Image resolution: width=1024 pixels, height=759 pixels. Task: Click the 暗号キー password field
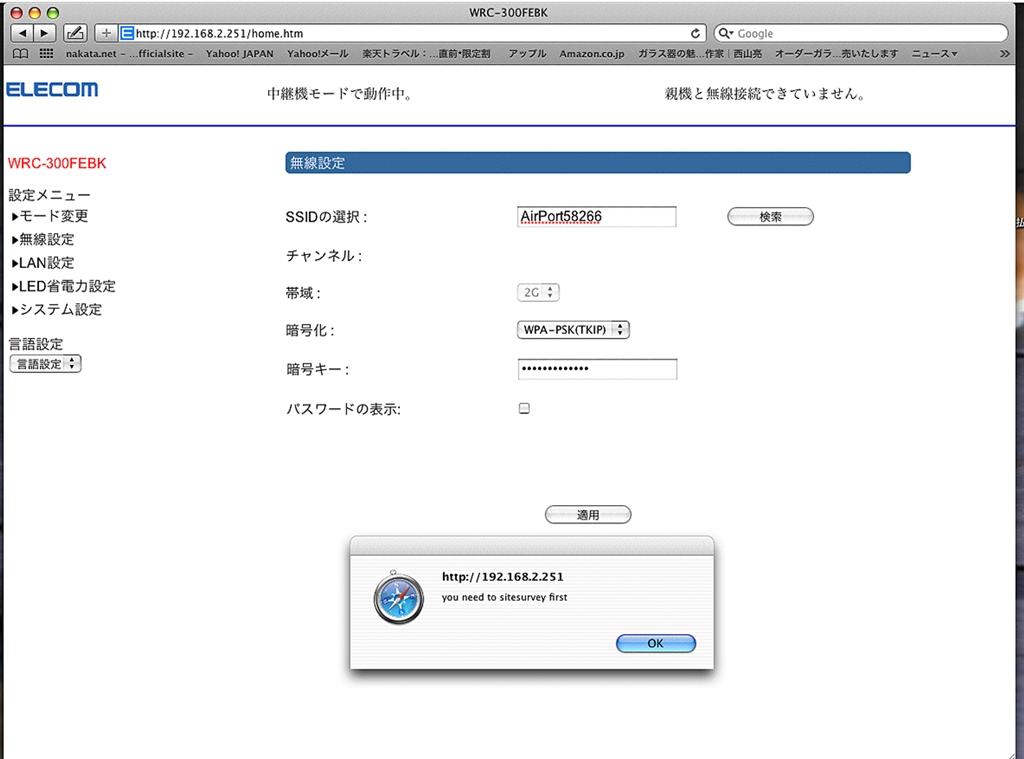598,369
